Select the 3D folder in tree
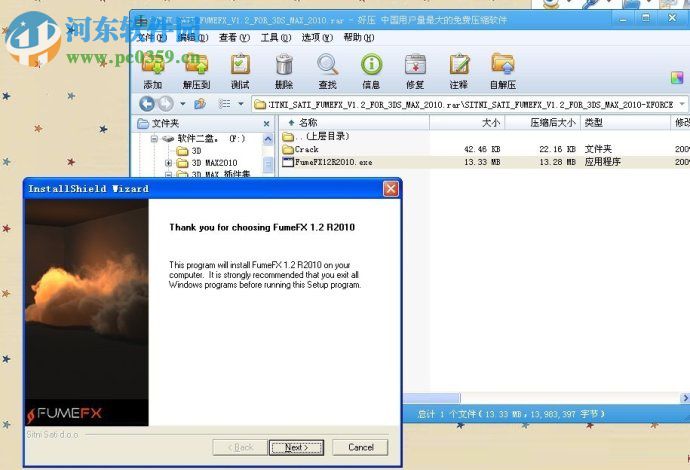The width and height of the screenshot is (690, 470). coord(196,151)
